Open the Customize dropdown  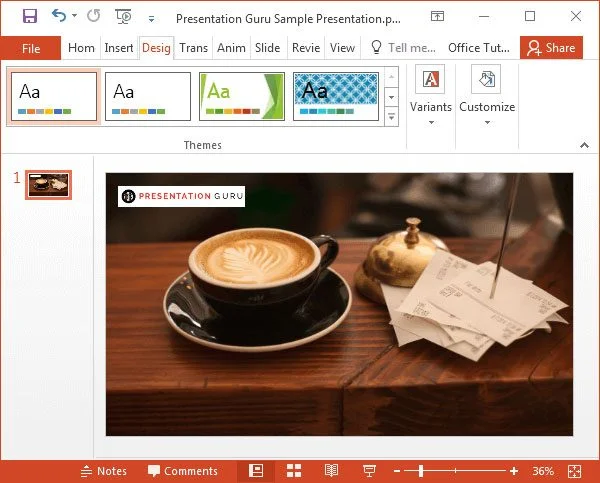487,97
